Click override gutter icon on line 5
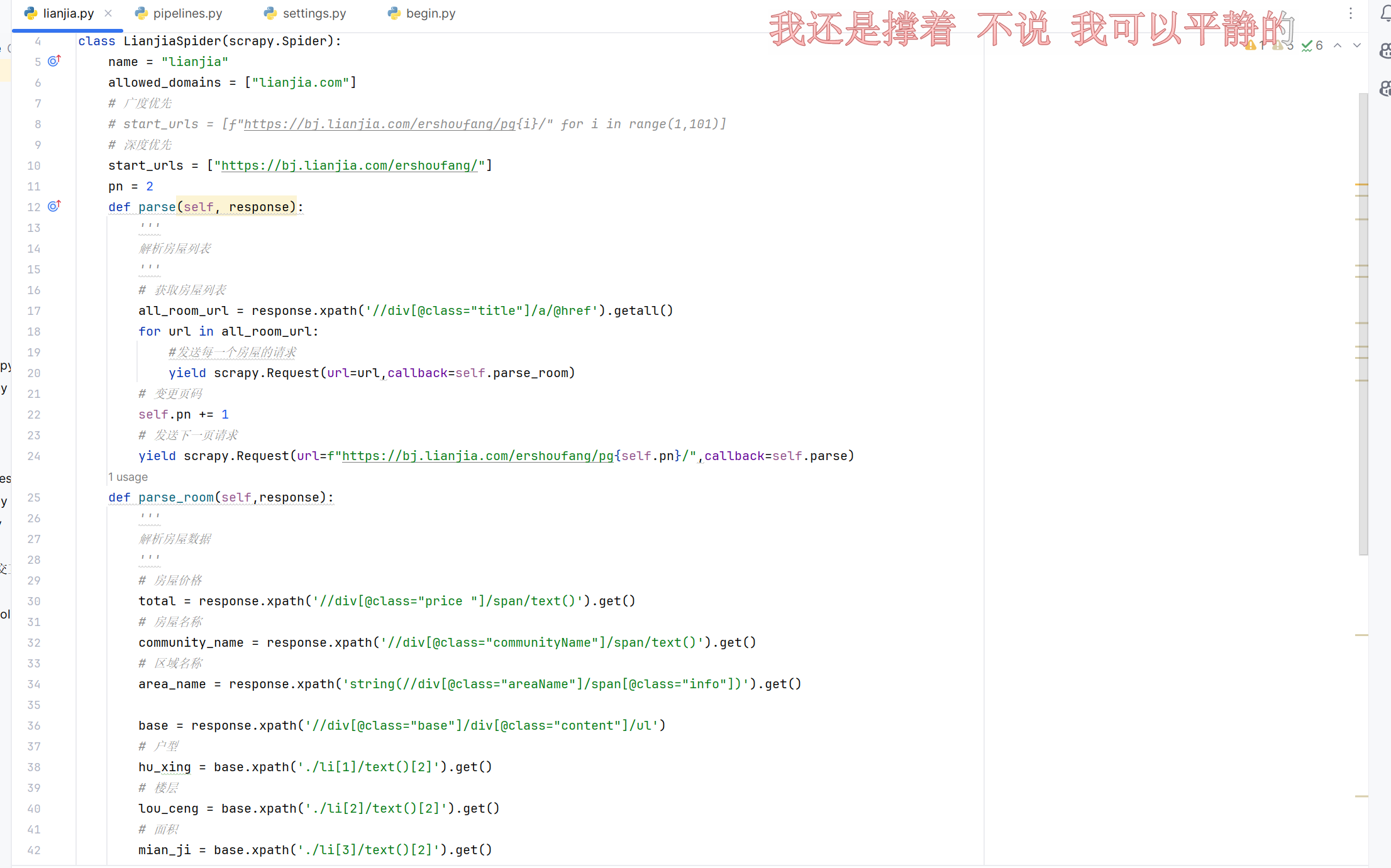1391x868 pixels. tap(55, 61)
